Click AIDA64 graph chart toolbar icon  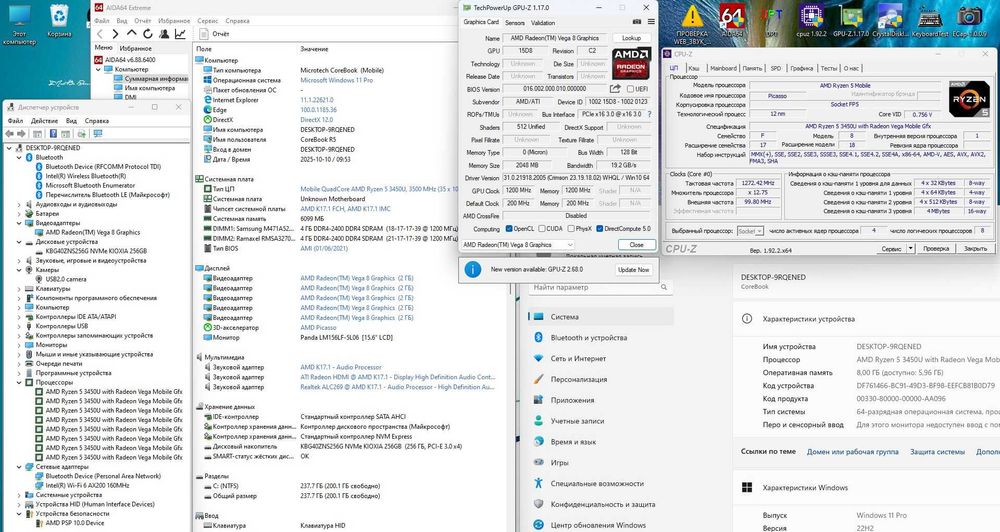(180, 34)
